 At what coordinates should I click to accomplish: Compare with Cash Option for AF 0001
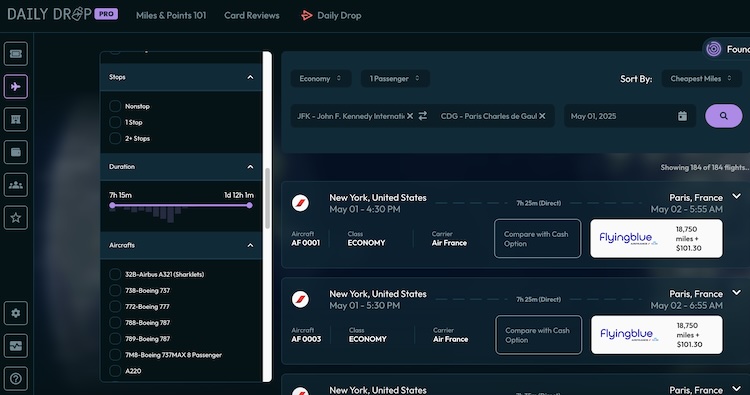coord(538,239)
